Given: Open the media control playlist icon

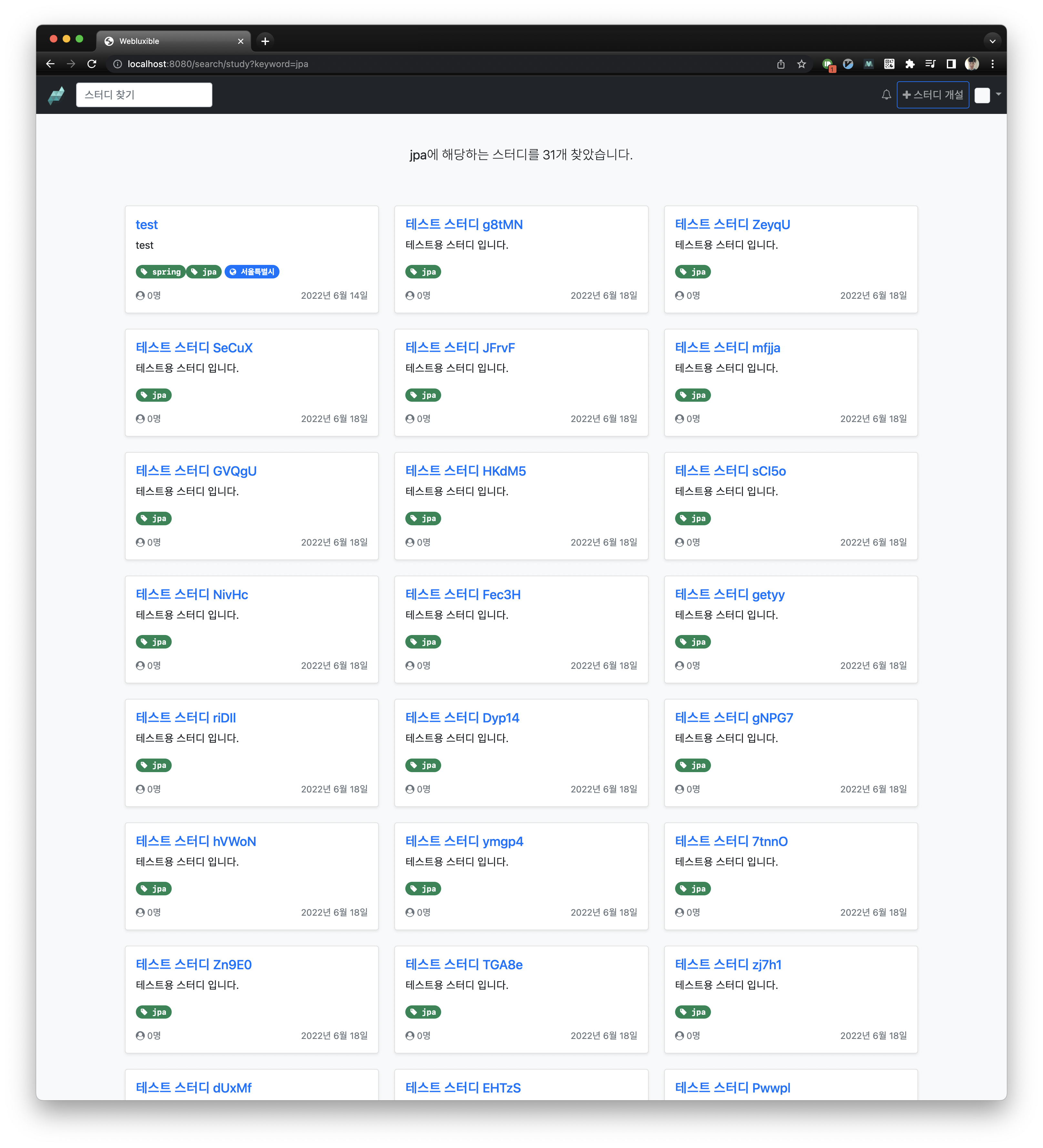Looking at the screenshot, I should [x=930, y=64].
